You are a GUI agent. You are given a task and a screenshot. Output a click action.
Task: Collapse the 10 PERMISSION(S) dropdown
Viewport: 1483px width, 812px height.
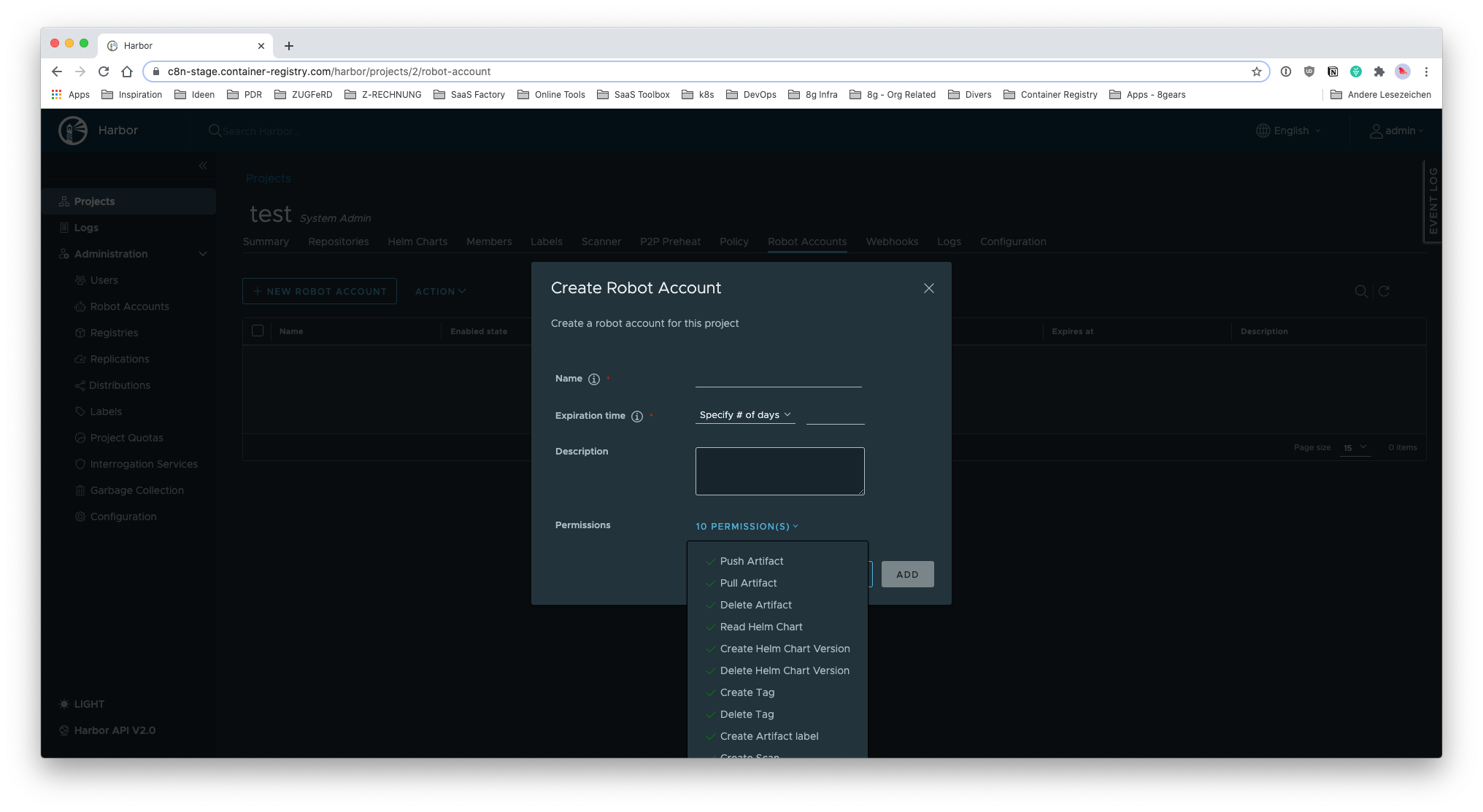(746, 526)
